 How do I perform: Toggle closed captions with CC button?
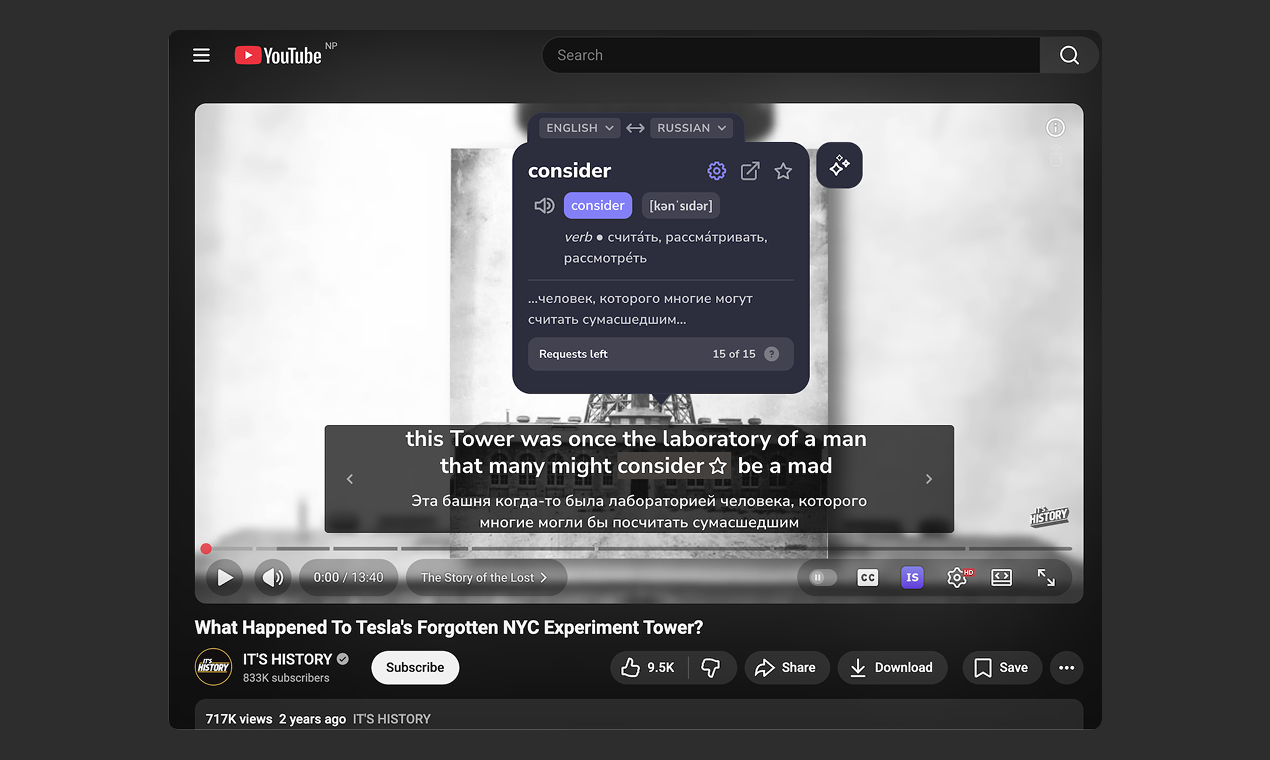pyautogui.click(x=867, y=578)
